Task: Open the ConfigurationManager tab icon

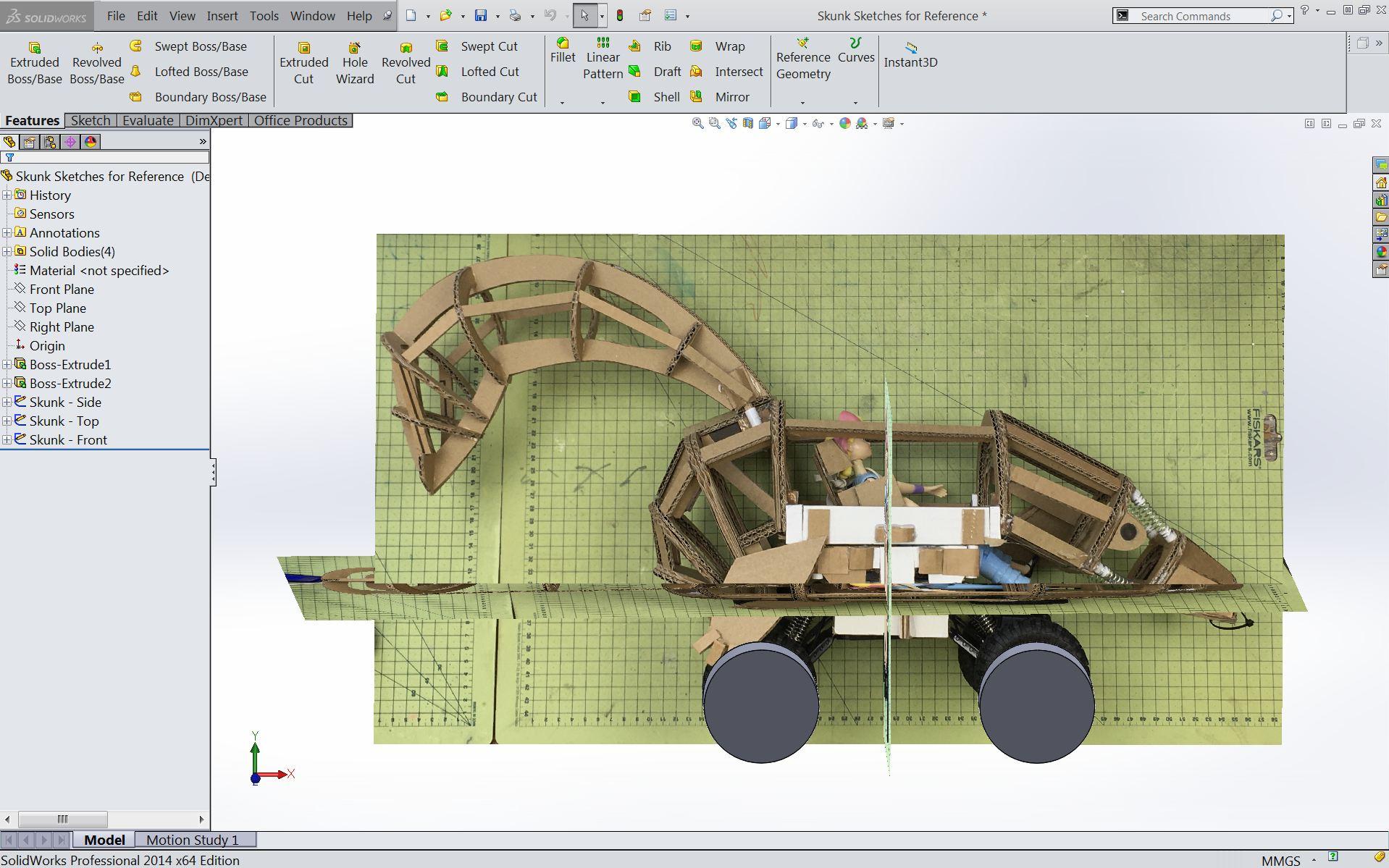Action: coord(50,142)
